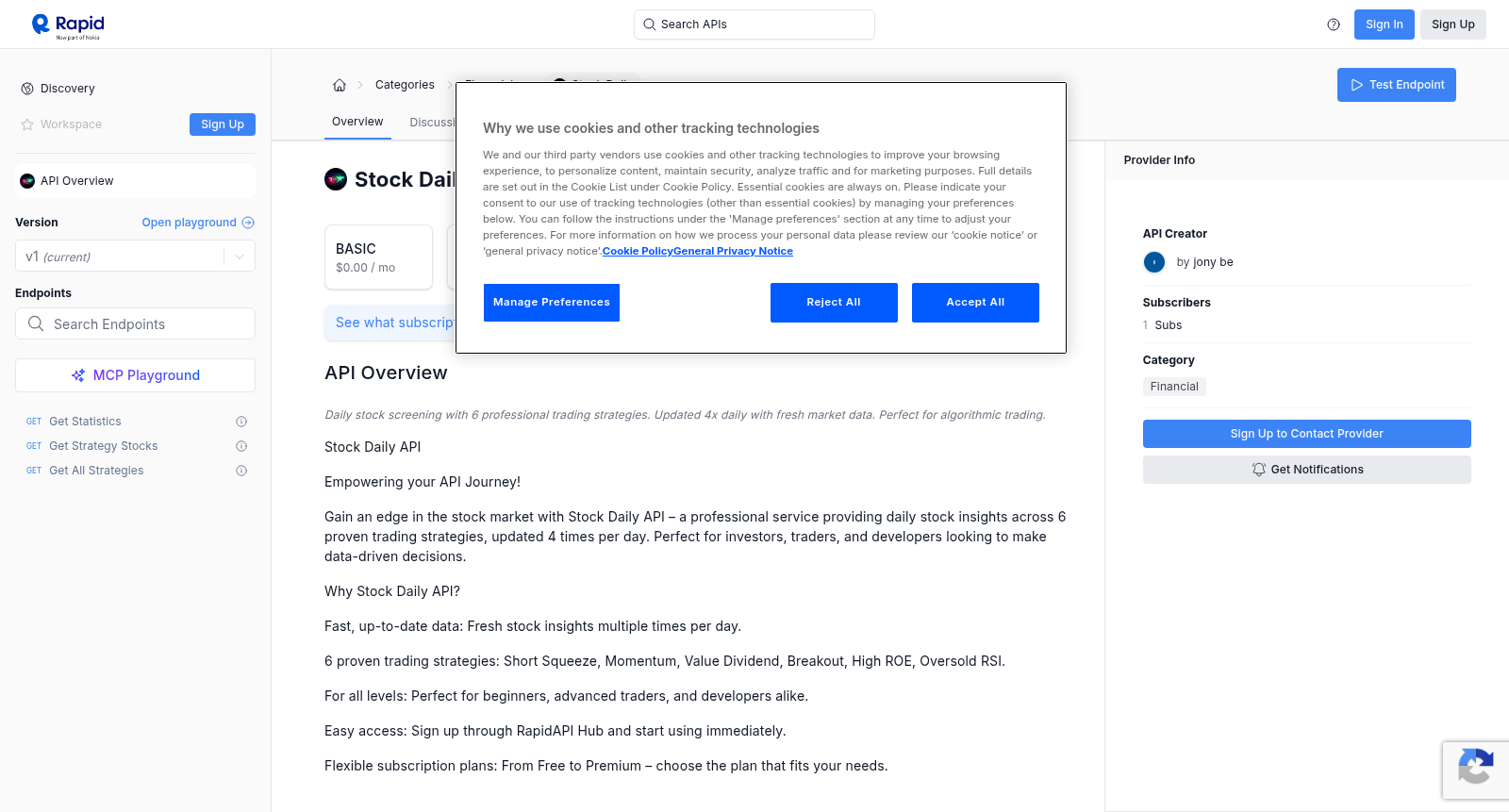Click the jony be creator avatar
The width and height of the screenshot is (1509, 812).
[x=1154, y=262]
